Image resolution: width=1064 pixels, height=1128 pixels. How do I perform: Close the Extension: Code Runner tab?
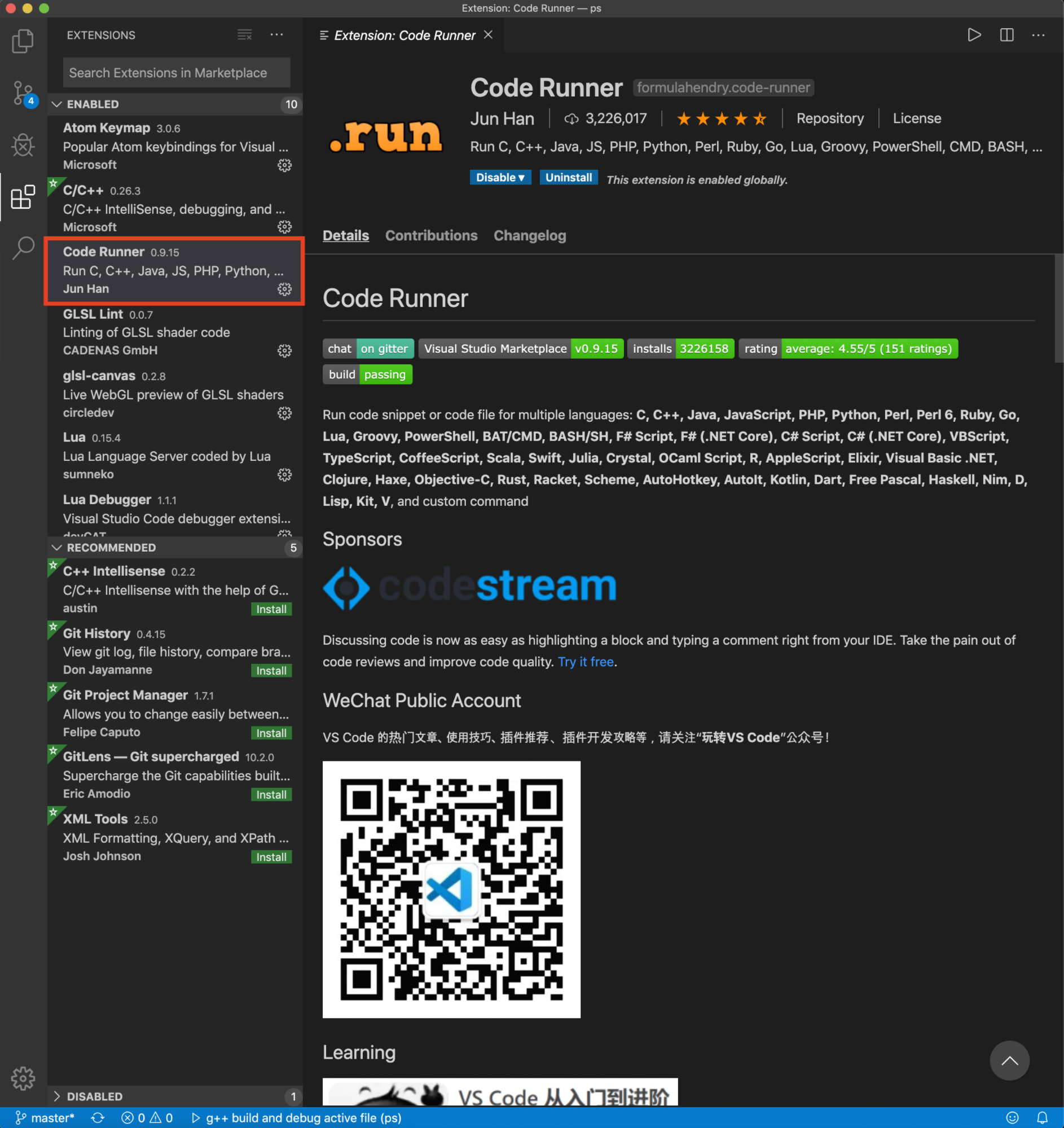click(488, 35)
